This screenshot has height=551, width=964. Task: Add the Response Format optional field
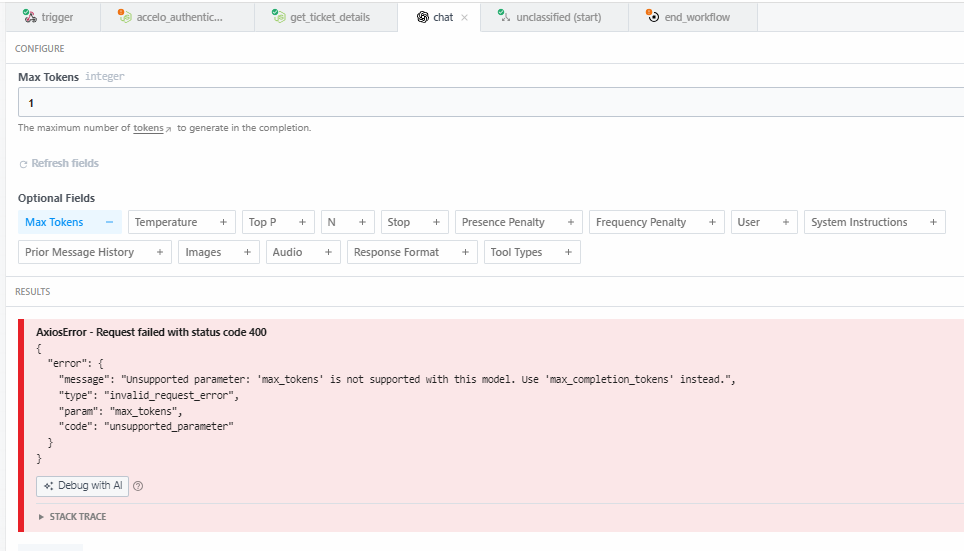click(x=412, y=252)
